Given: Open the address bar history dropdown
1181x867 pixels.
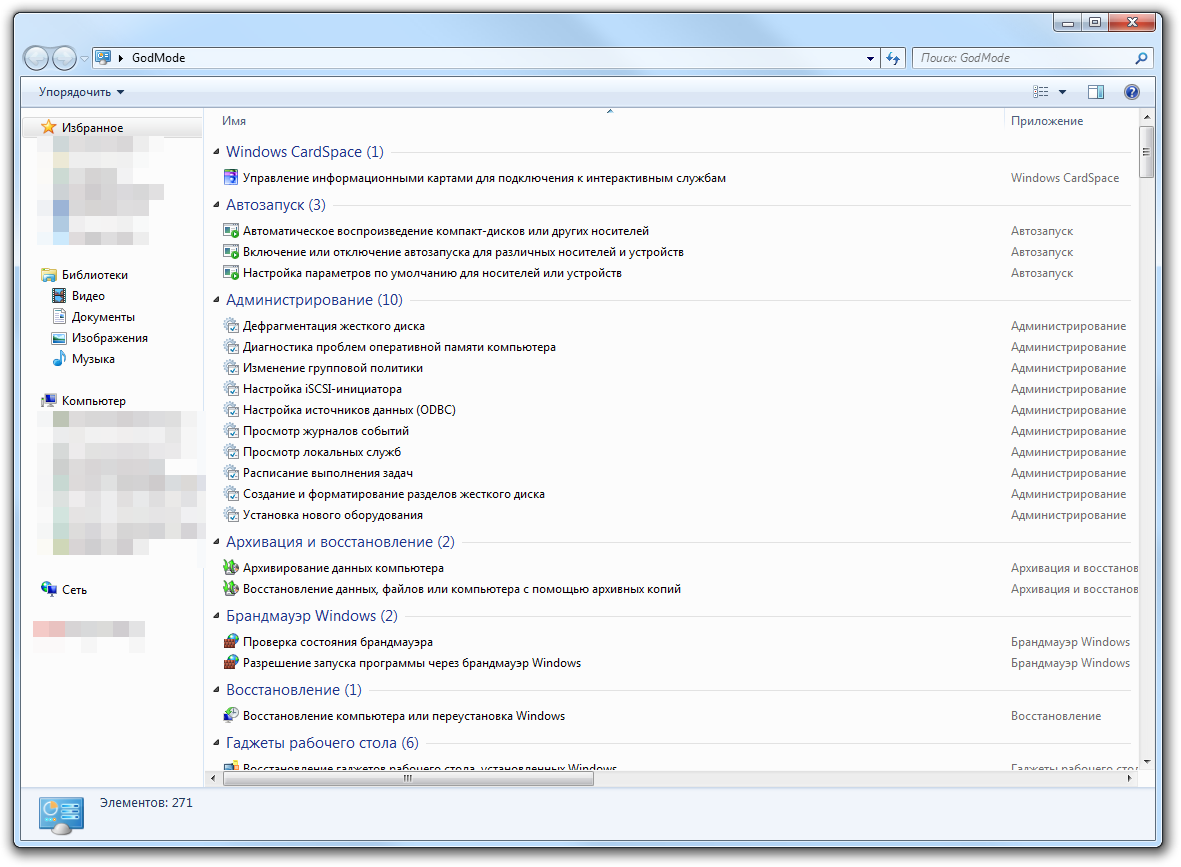Looking at the screenshot, I should click(x=870, y=58).
